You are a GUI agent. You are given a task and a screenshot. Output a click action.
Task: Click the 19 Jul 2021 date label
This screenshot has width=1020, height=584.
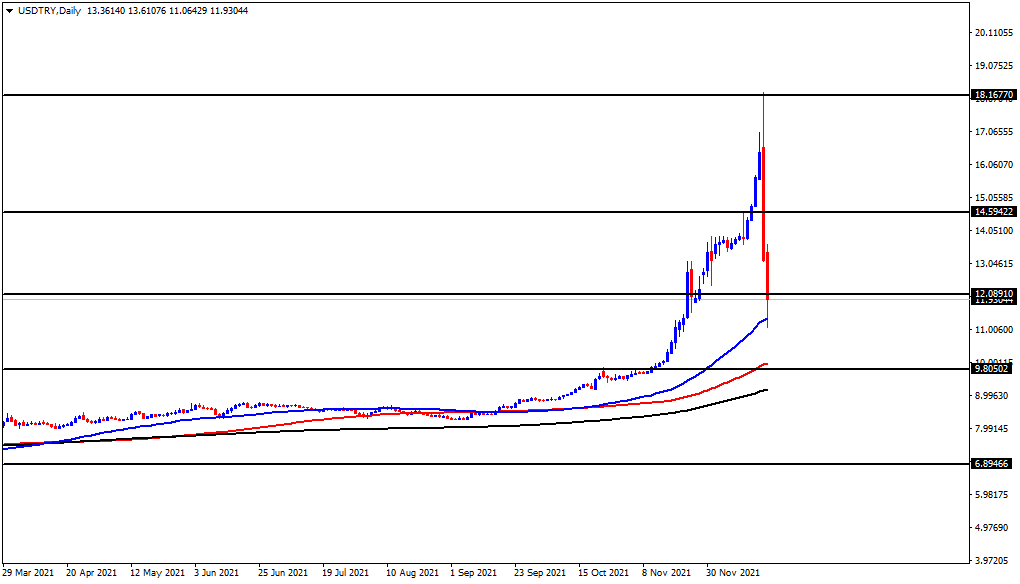pyautogui.click(x=345, y=573)
